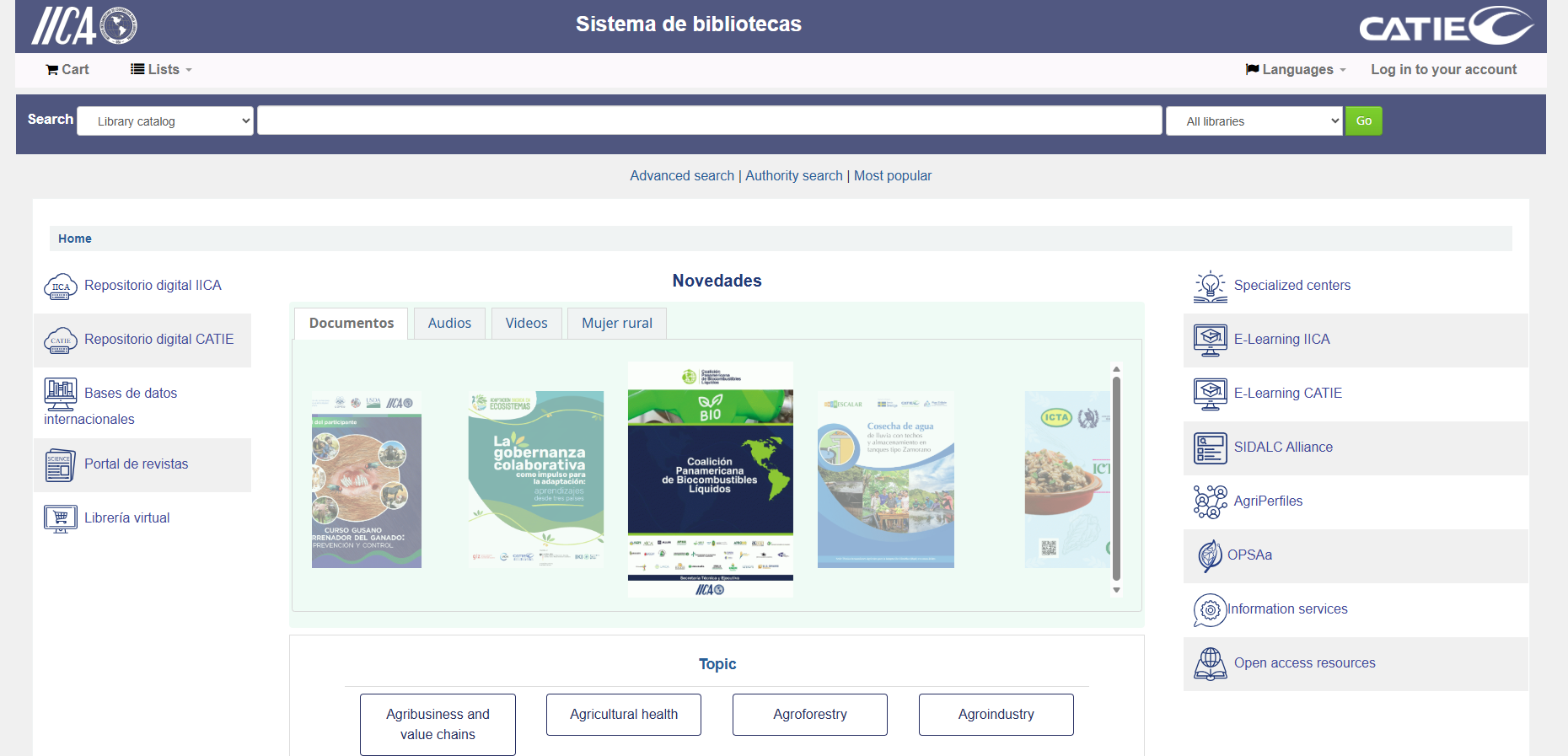This screenshot has width=1568, height=756.
Task: Click the SIDALC Alliance icon
Action: (x=1211, y=448)
